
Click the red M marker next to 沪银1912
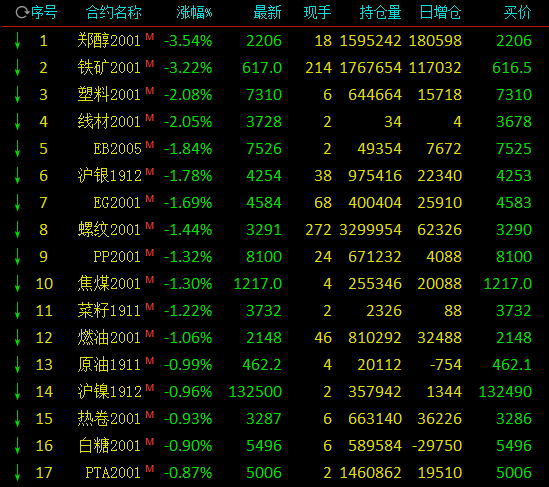click(x=150, y=172)
